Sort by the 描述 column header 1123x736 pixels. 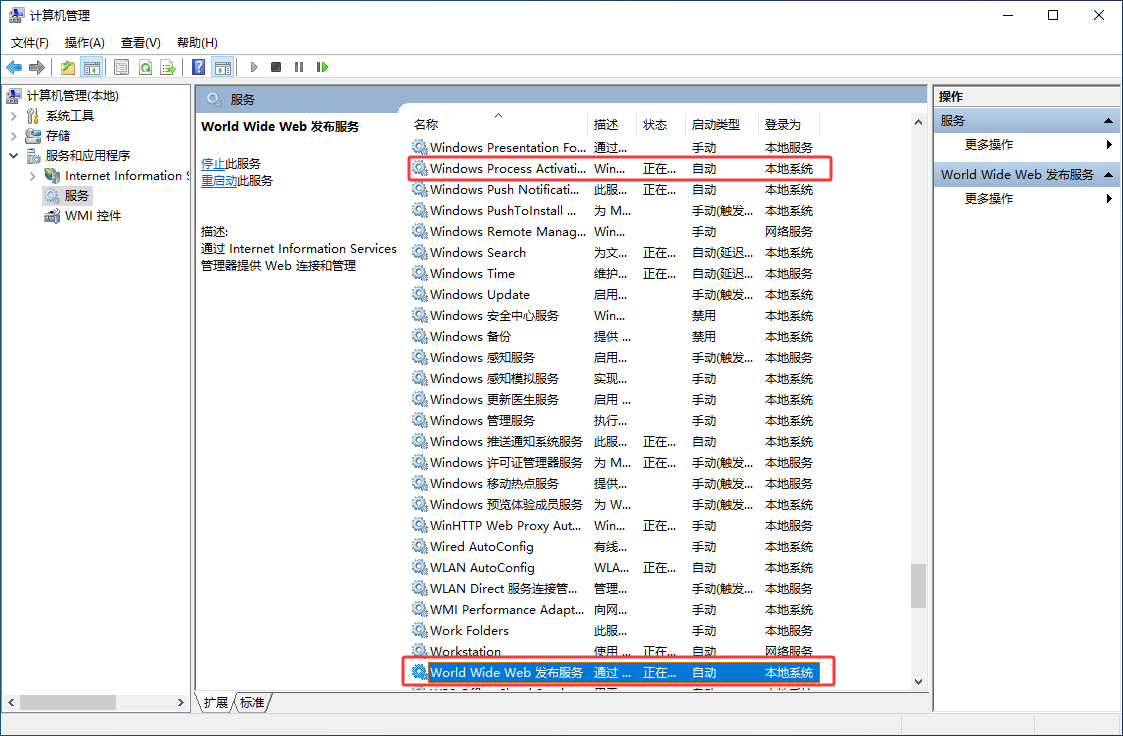[612, 125]
